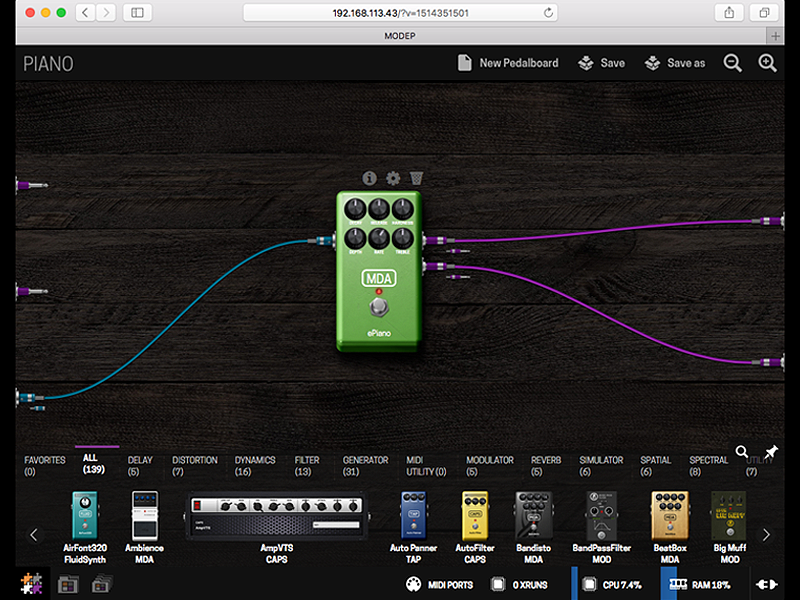Select the Bandisto MDA plugin
Screen dimensions: 800x600
(533, 528)
